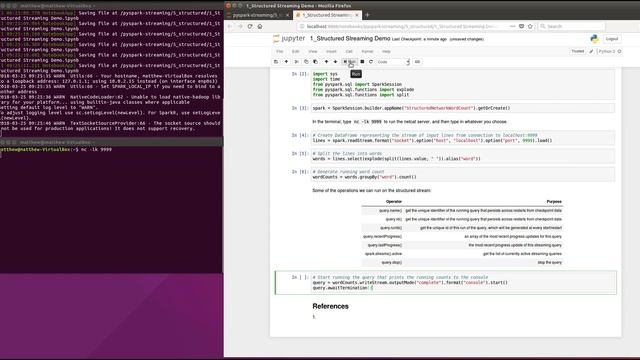Open a new Firefox tab
The image size is (640, 360).
(x=367, y=15)
